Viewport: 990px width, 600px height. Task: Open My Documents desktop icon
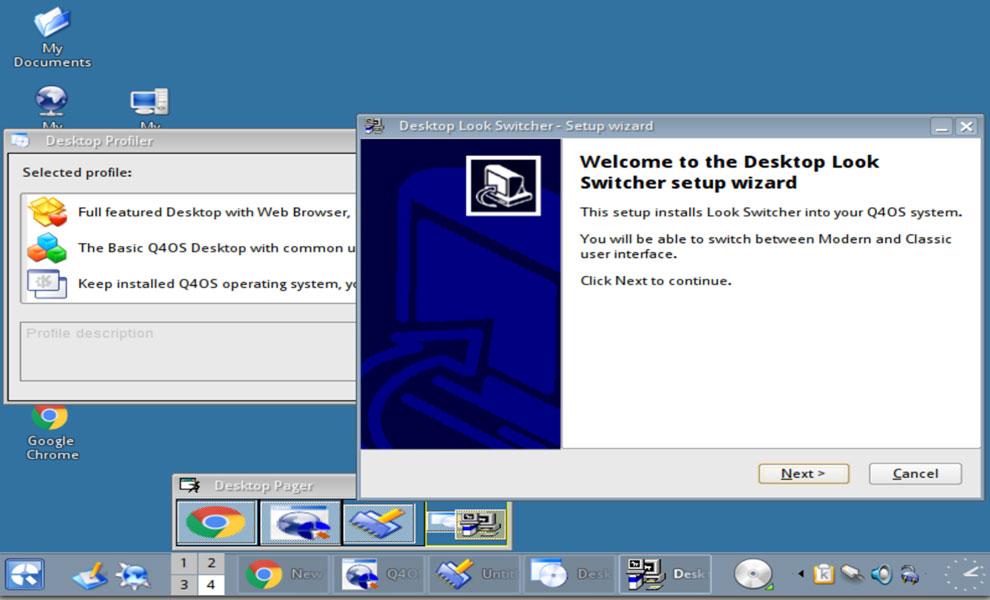pyautogui.click(x=52, y=38)
